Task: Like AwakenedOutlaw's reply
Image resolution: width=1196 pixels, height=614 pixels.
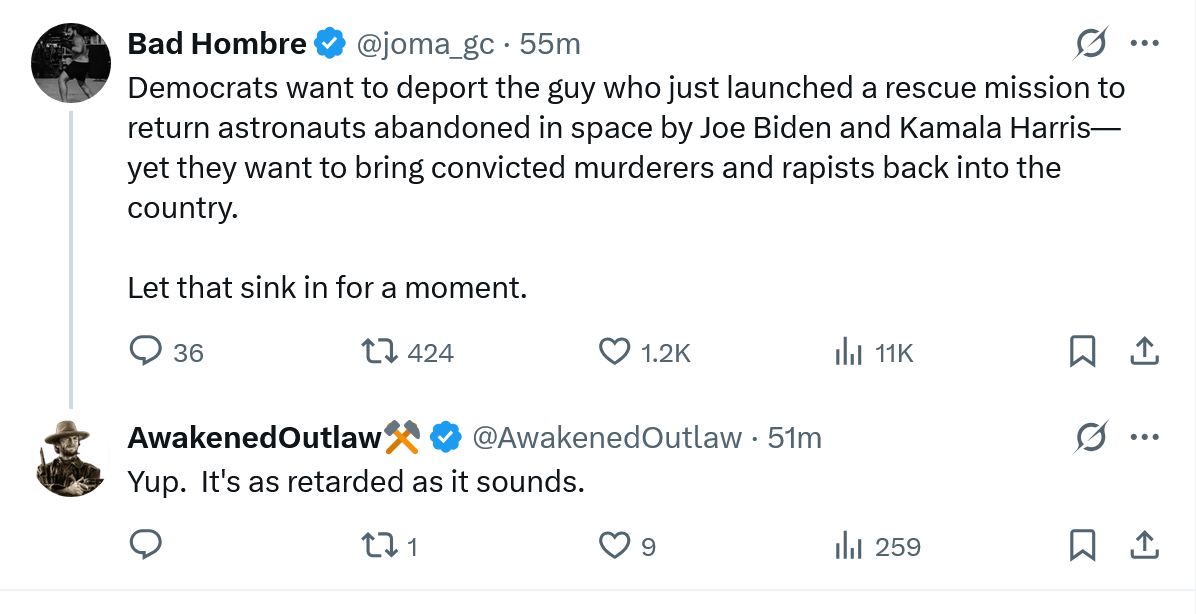Action: pyautogui.click(x=613, y=546)
